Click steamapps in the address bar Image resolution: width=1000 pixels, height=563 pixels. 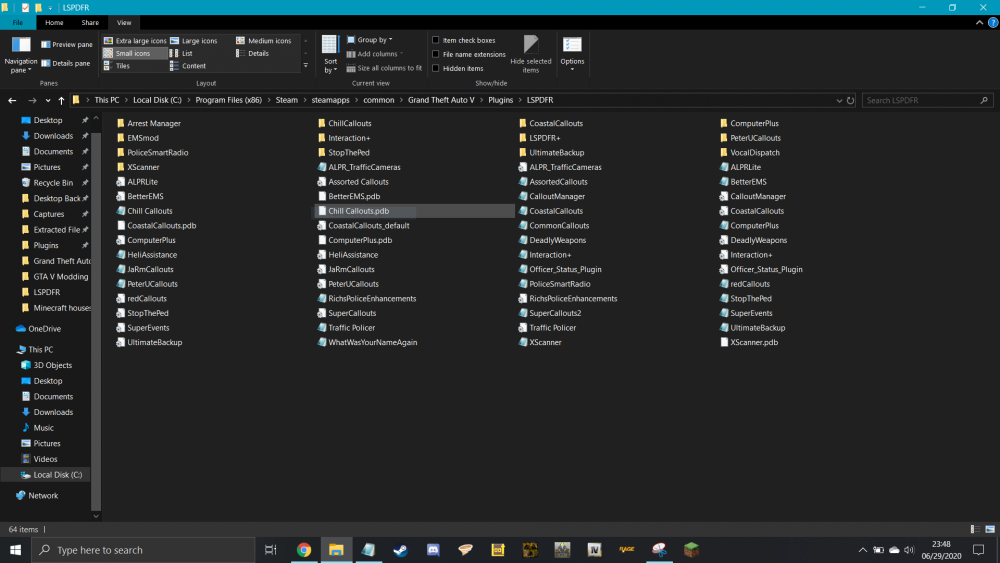(x=330, y=100)
